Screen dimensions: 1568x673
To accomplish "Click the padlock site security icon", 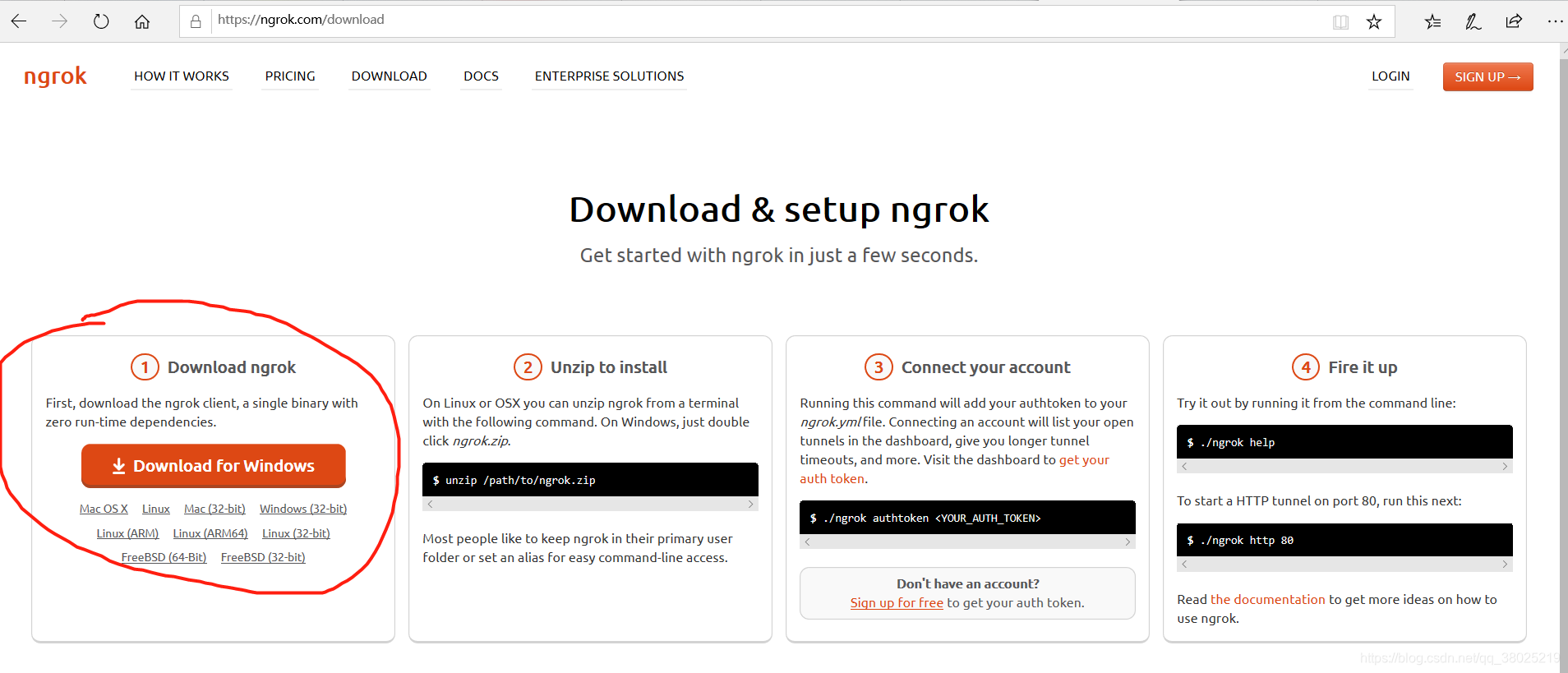I will [x=196, y=21].
